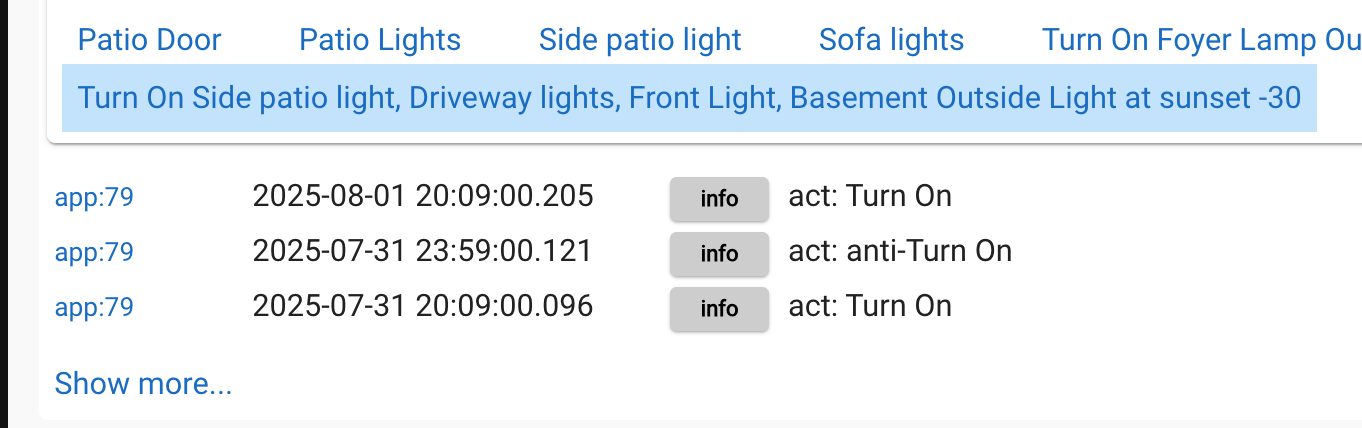Click info badge on the 20:09:00.096 log

pos(719,308)
